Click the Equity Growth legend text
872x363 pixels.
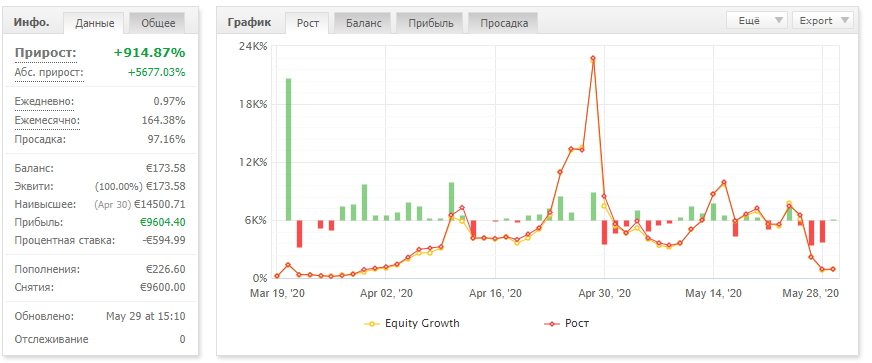(x=422, y=324)
